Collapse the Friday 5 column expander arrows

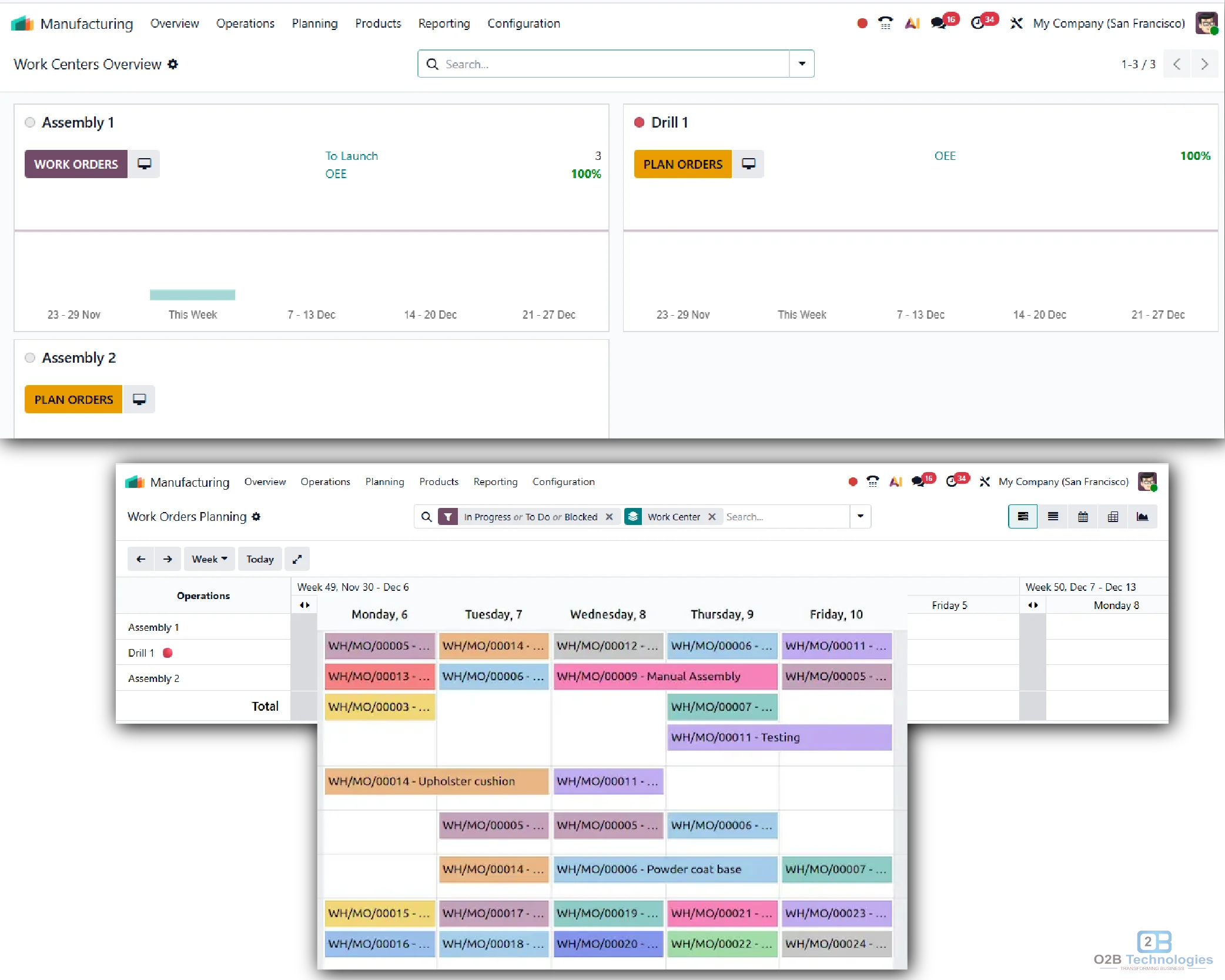[x=1033, y=605]
